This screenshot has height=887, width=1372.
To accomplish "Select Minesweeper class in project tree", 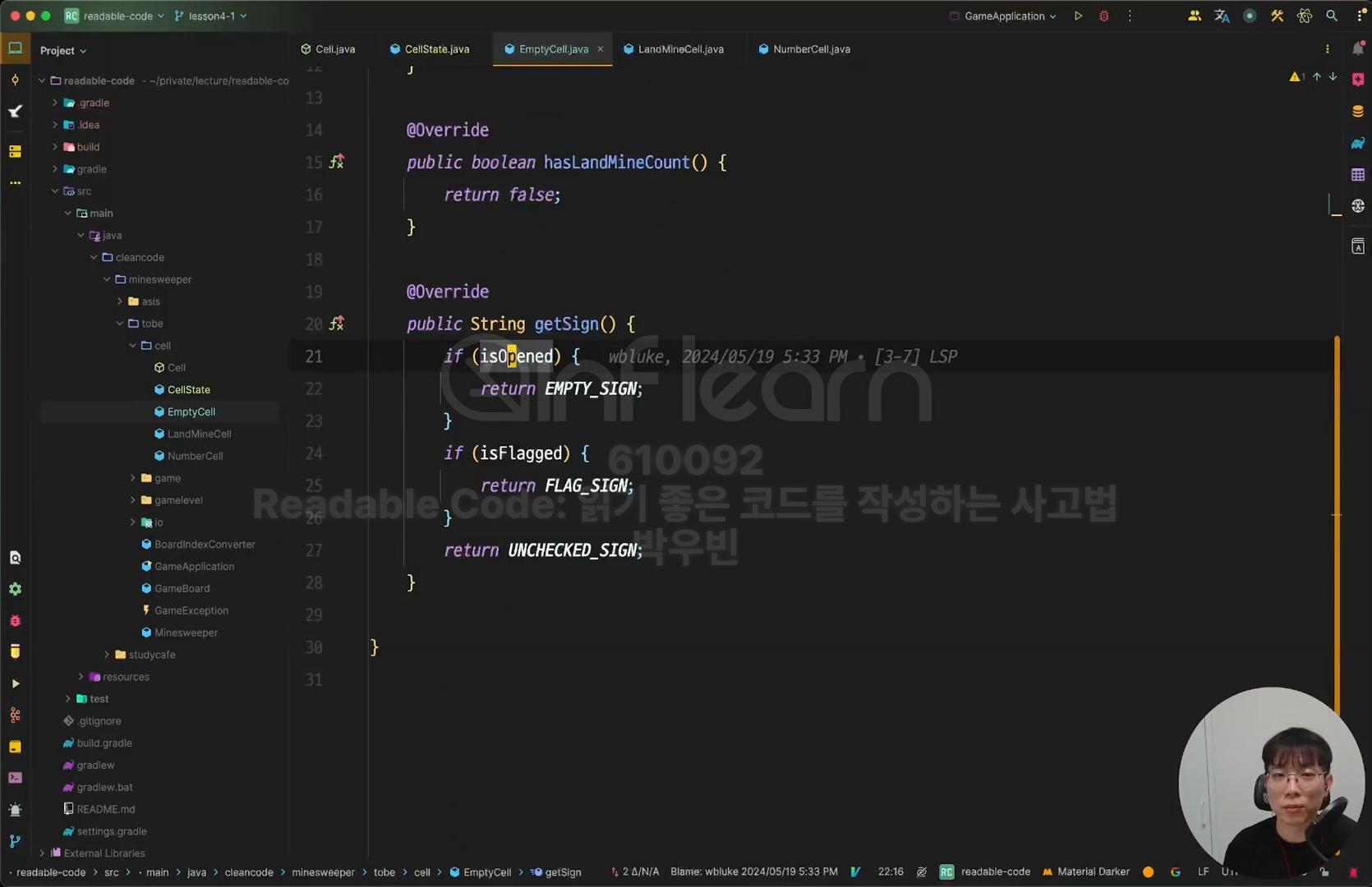I will tap(186, 632).
